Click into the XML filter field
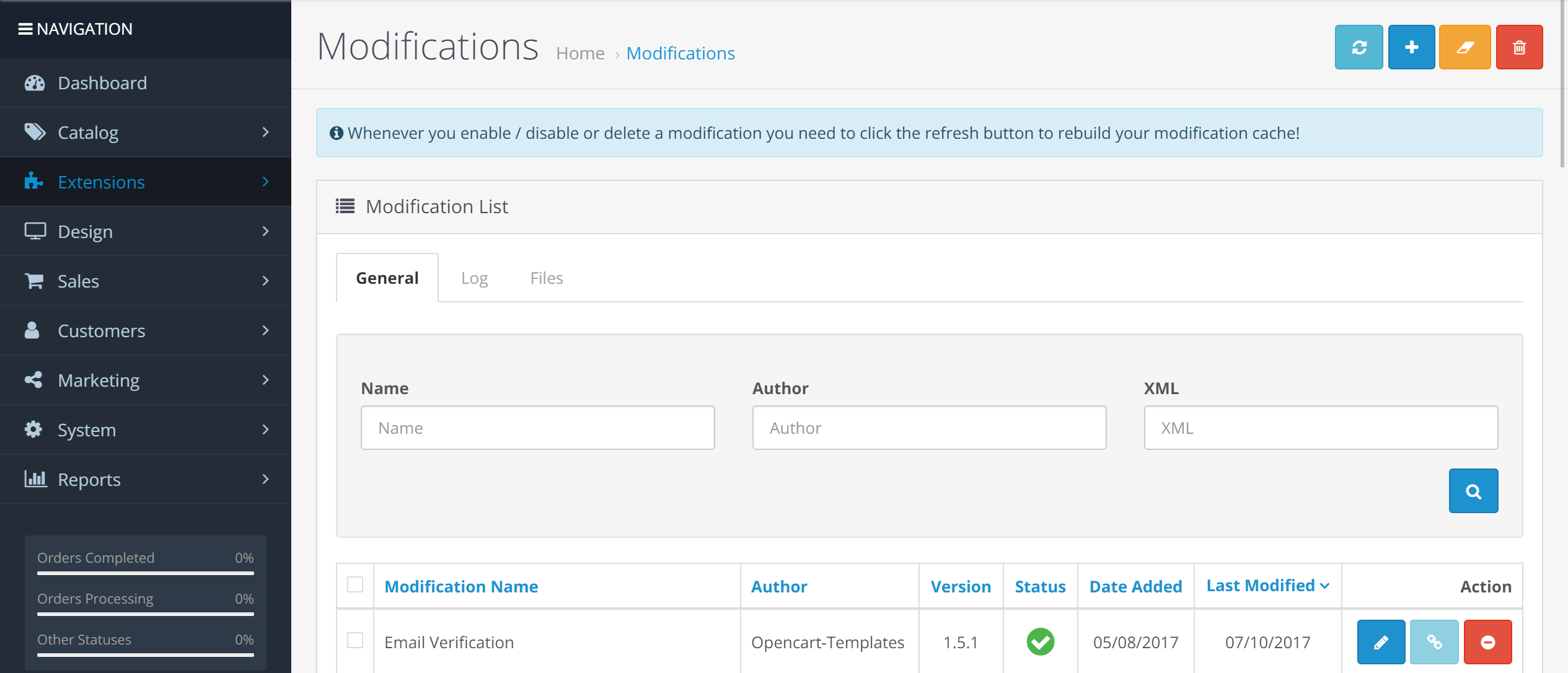Image resolution: width=1568 pixels, height=673 pixels. click(x=1321, y=428)
